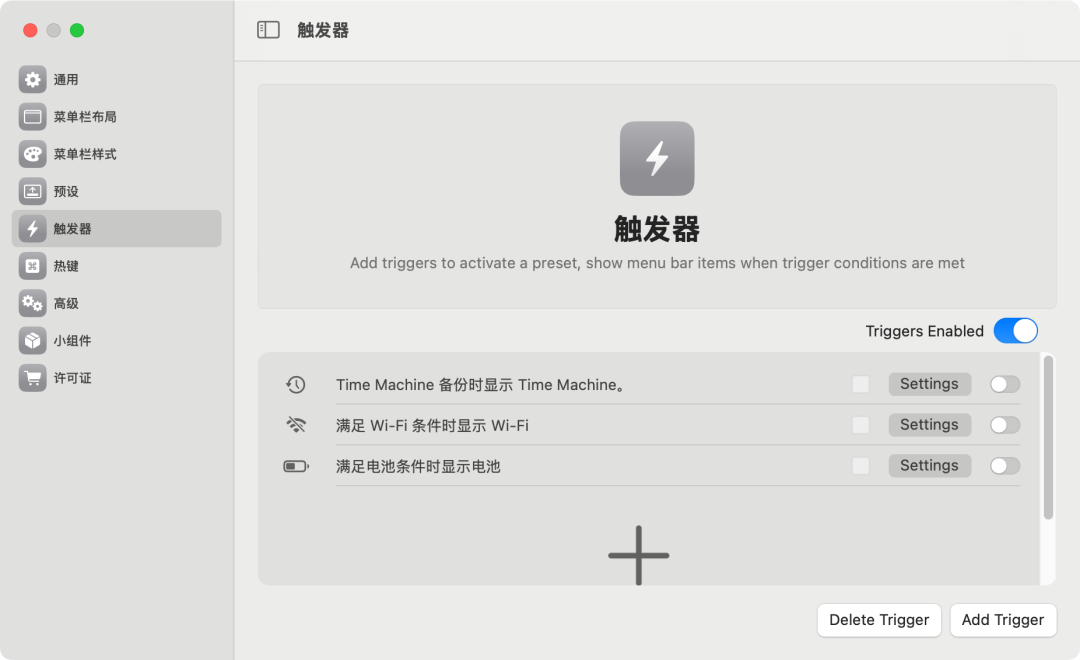Click the palette icon for 菜单栏样式

click(x=32, y=154)
